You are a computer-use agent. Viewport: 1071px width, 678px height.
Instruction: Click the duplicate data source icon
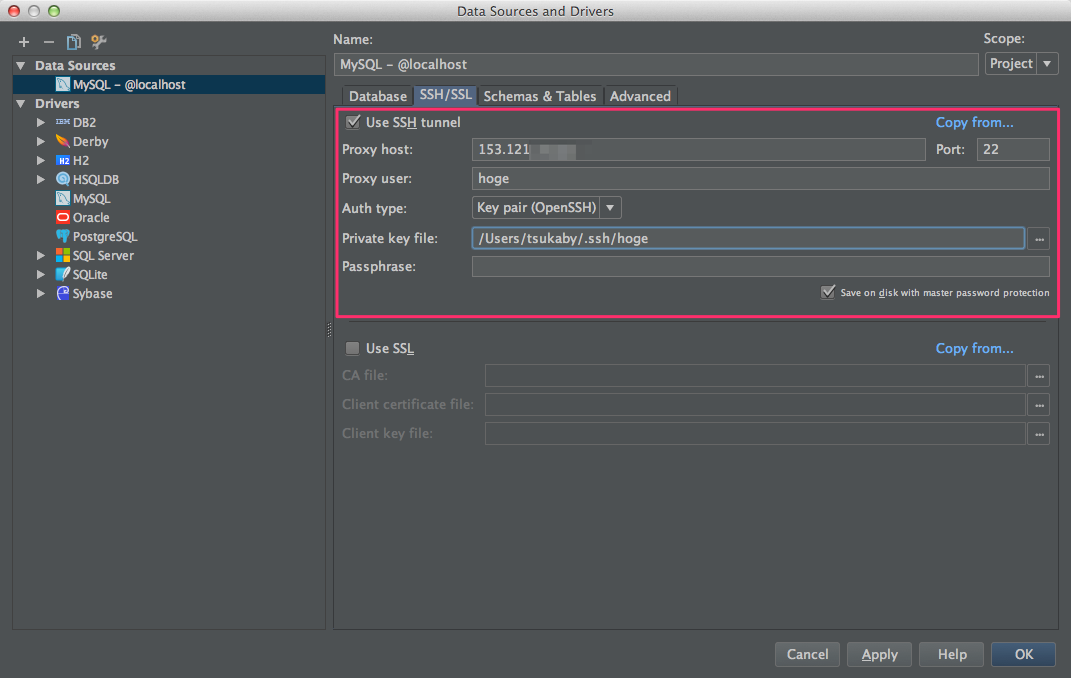(x=73, y=42)
